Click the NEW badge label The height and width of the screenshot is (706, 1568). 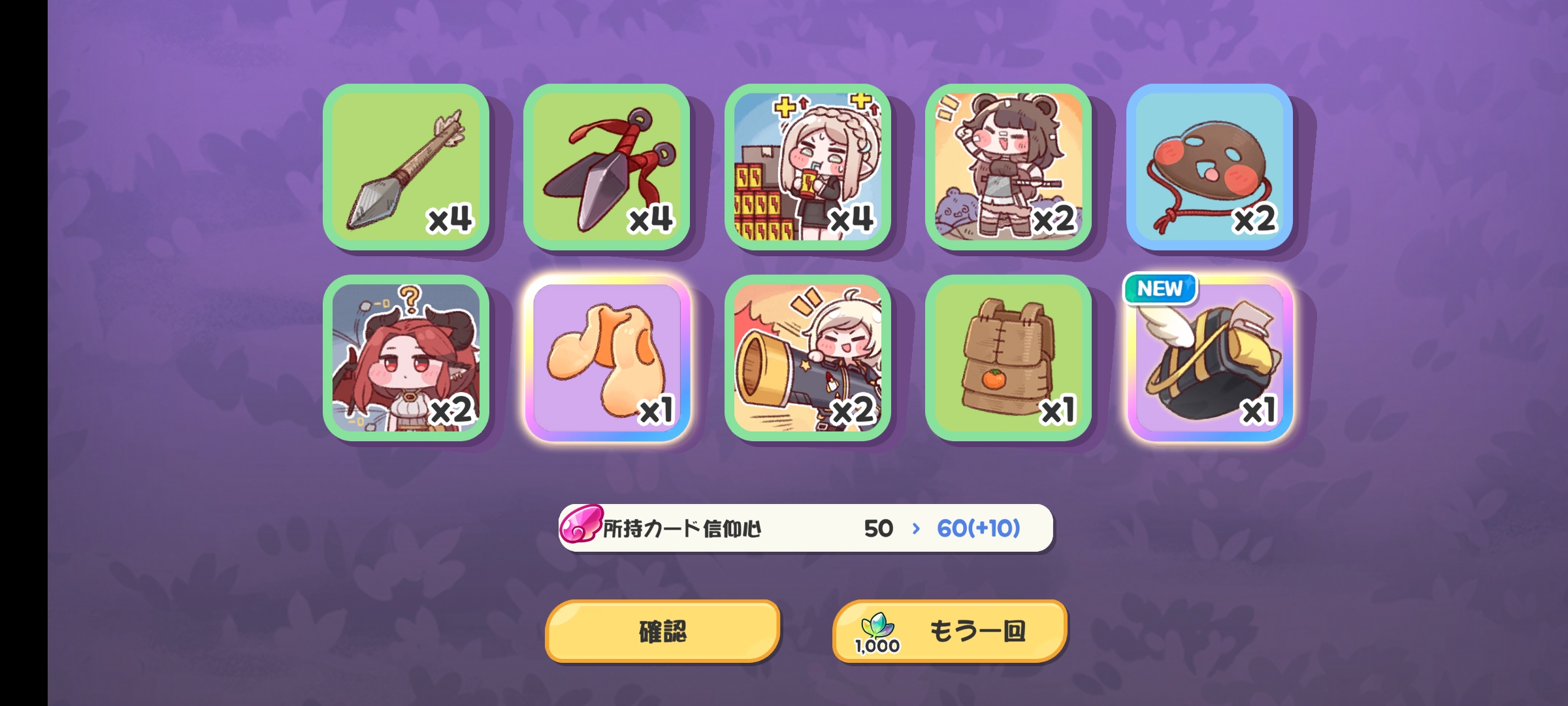[1160, 288]
